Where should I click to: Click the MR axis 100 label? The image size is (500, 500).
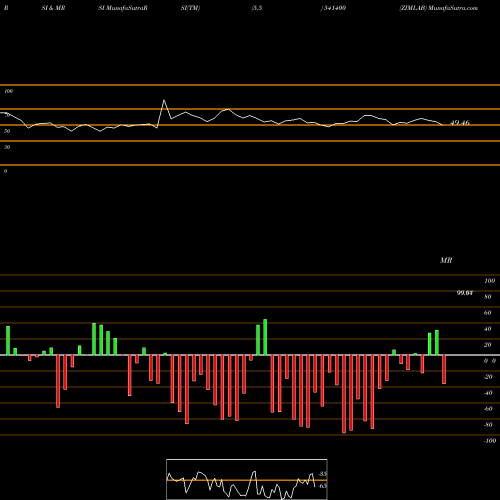tap(489, 281)
